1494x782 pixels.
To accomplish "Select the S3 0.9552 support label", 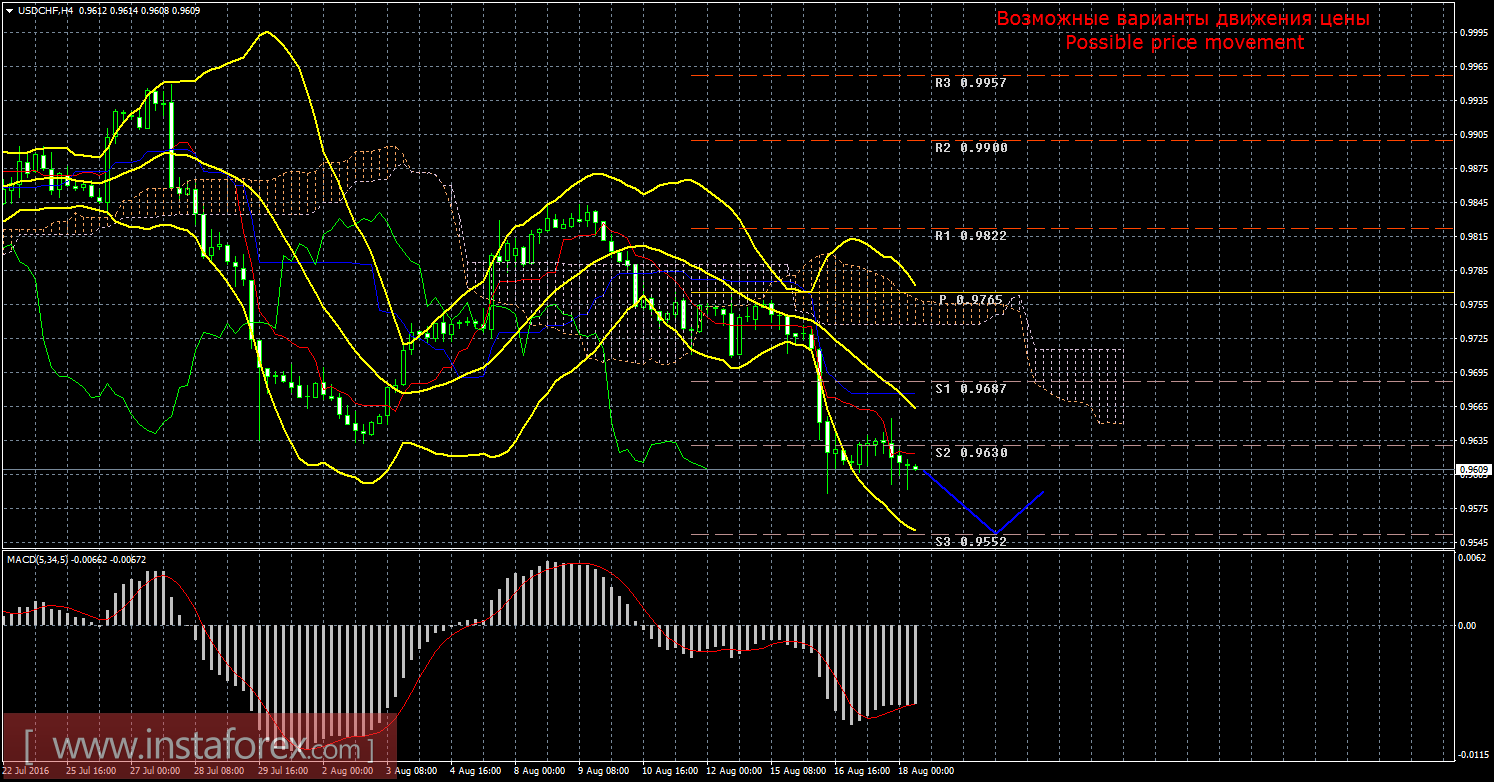I will point(970,541).
